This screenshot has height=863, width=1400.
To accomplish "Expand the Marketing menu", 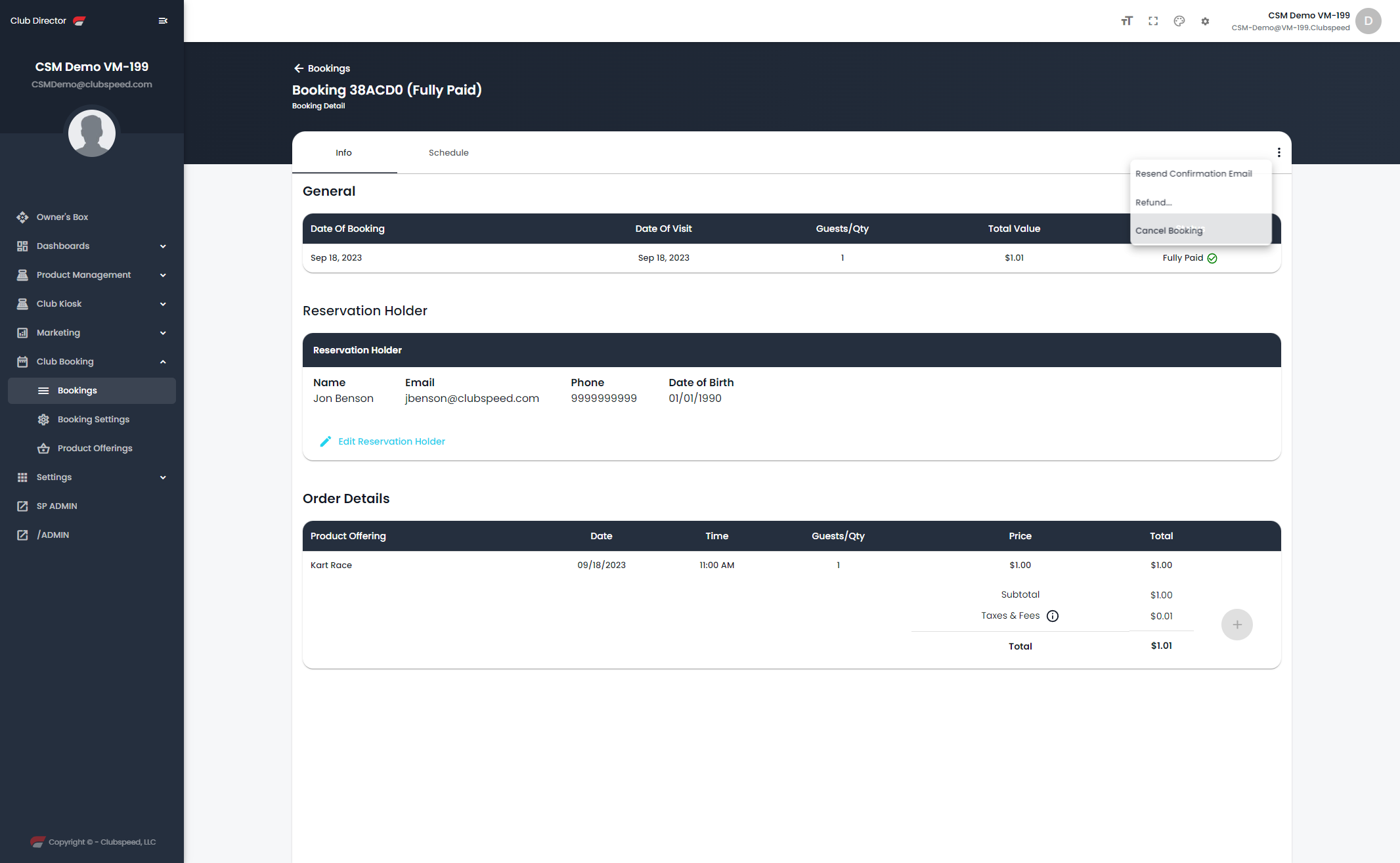I will pyautogui.click(x=92, y=333).
